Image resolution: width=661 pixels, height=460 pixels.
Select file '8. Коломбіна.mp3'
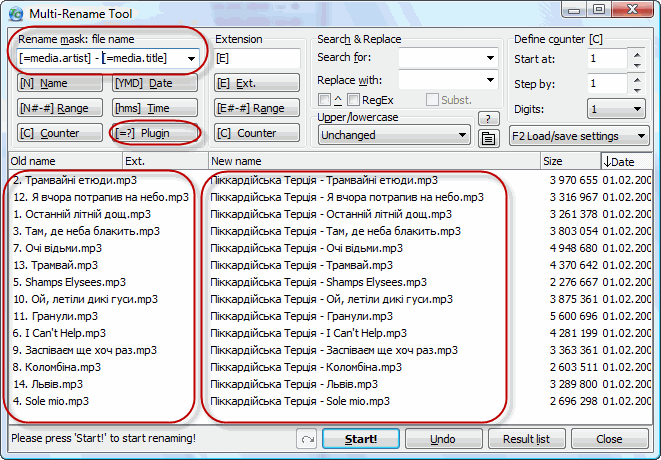[57, 367]
